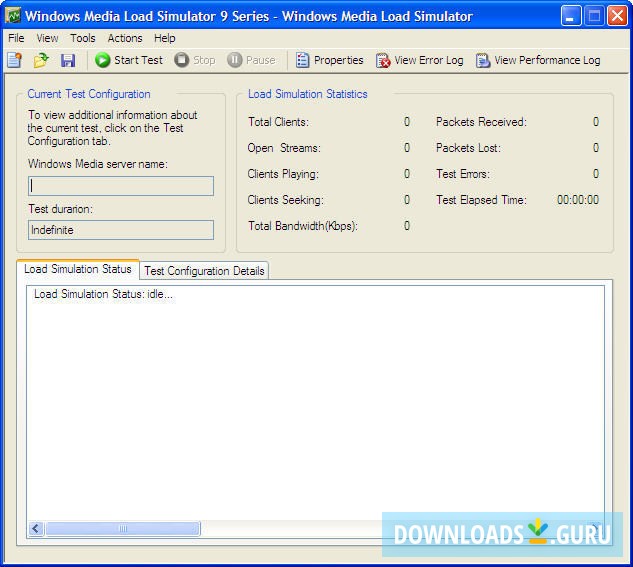Screen dimensions: 633x567
Task: Select the Load Simulation Status tab
Action: [x=78, y=269]
